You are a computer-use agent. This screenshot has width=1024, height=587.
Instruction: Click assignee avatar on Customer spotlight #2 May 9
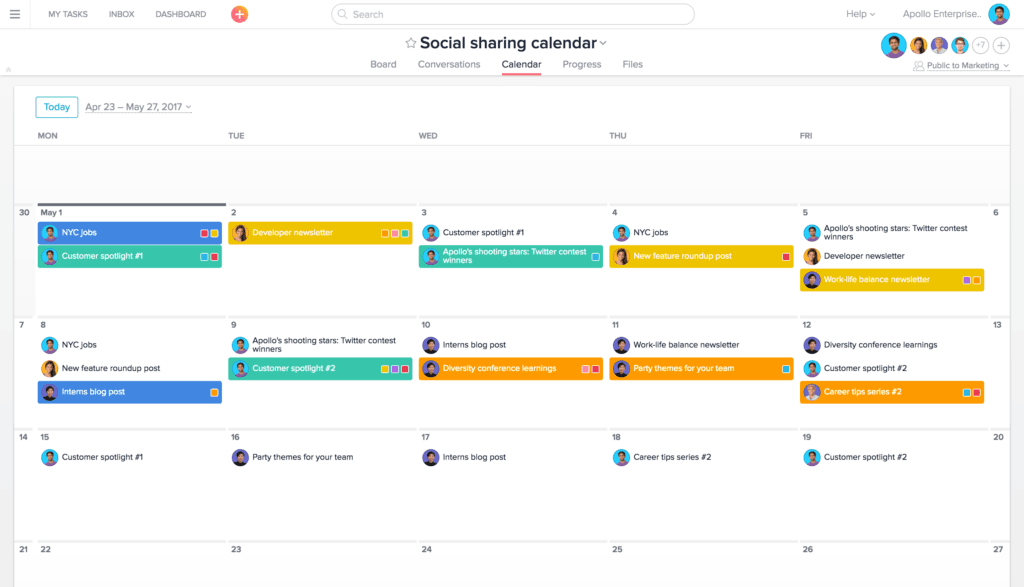click(x=240, y=369)
